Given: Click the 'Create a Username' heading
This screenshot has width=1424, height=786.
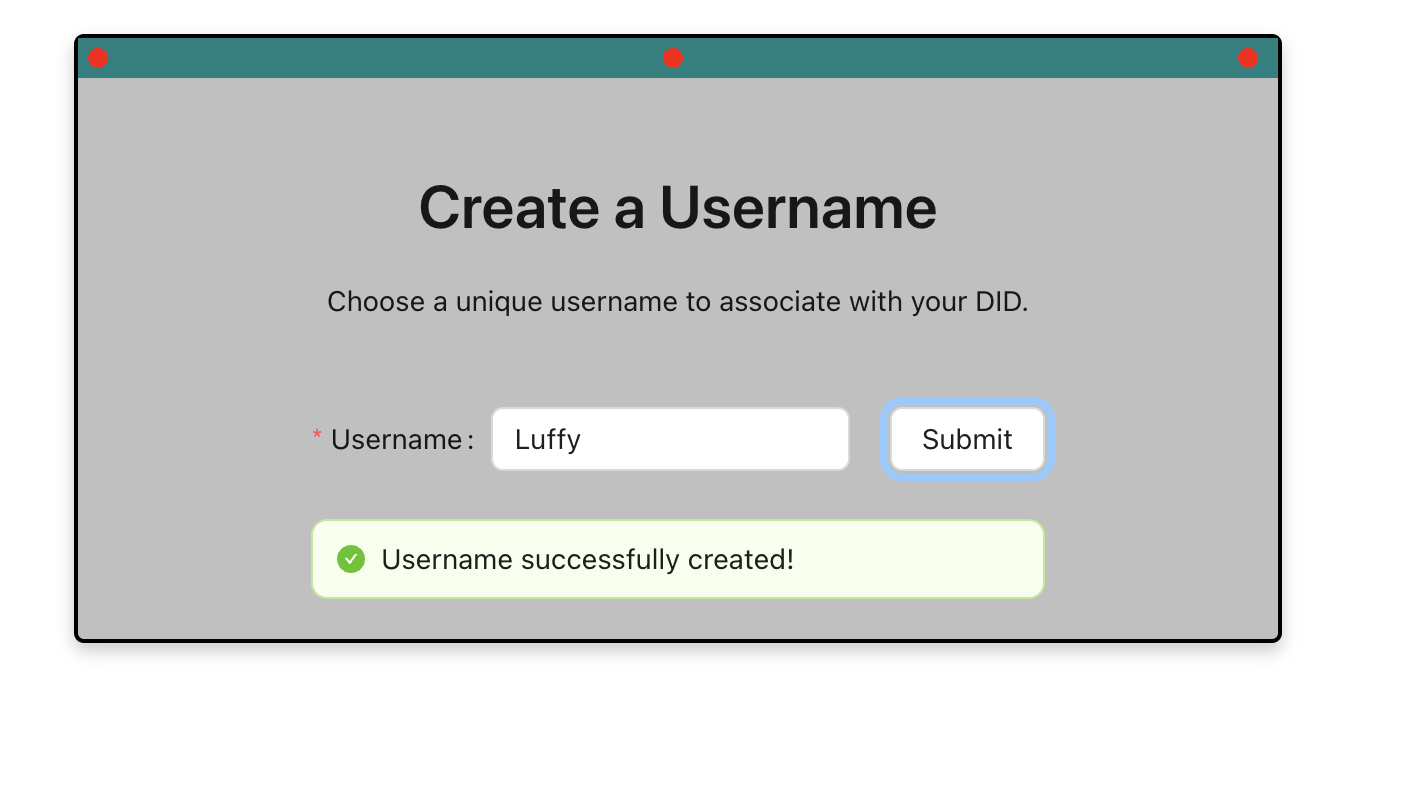Looking at the screenshot, I should point(678,207).
